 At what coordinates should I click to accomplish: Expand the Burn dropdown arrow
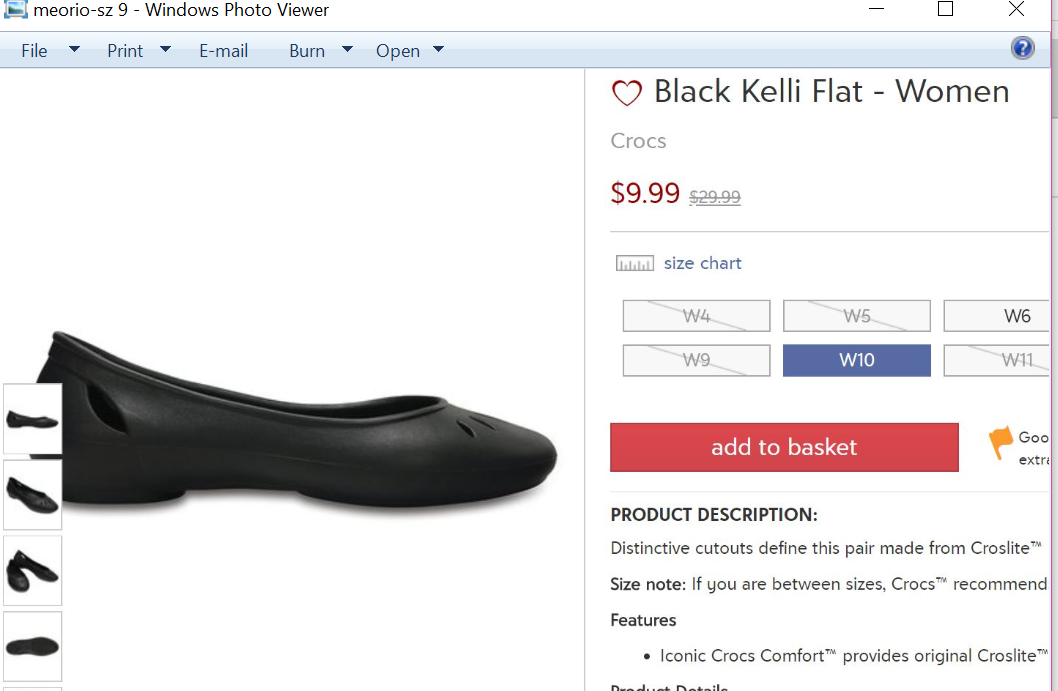347,49
